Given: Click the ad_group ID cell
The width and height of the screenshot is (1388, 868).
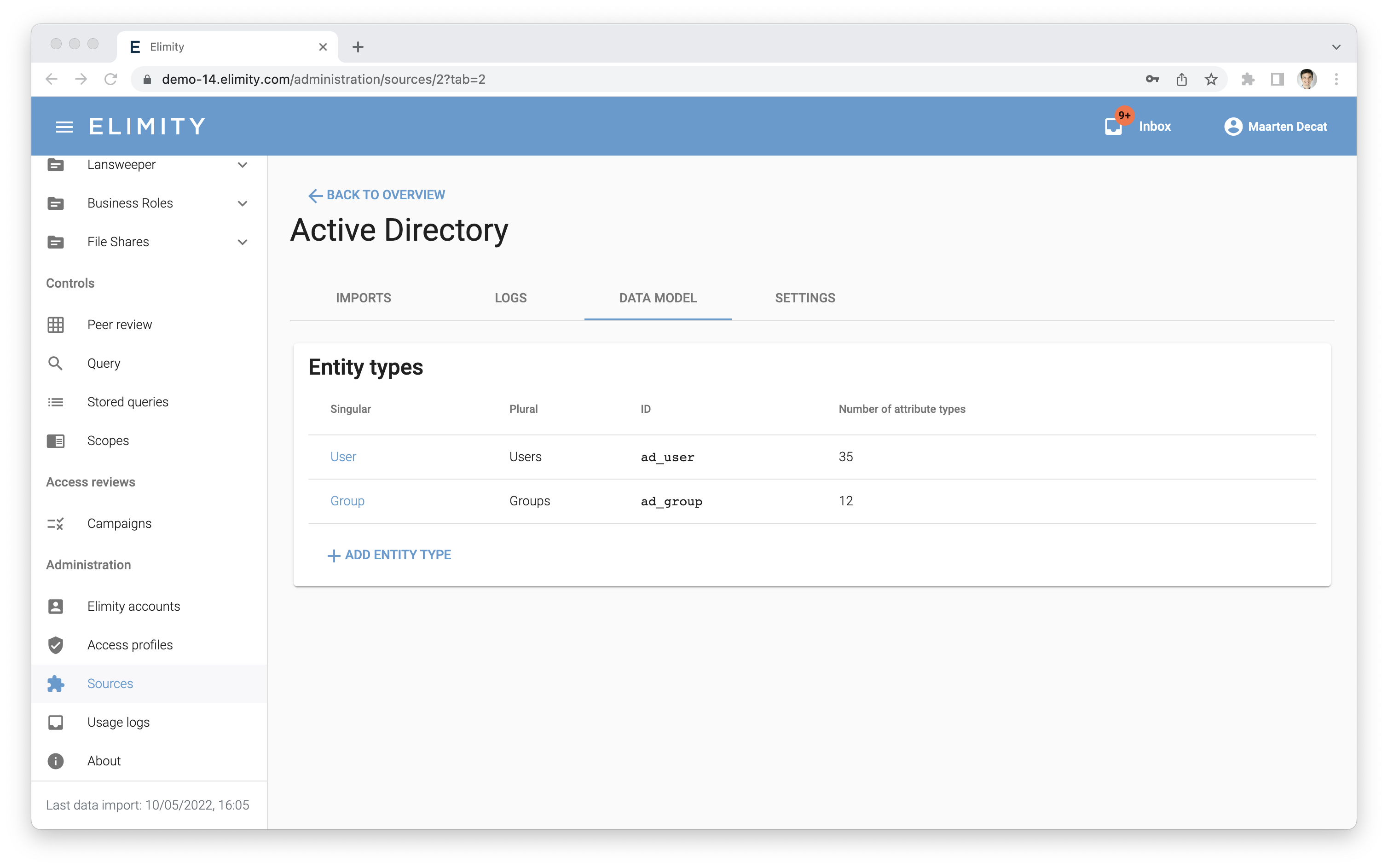Looking at the screenshot, I should click(x=671, y=502).
